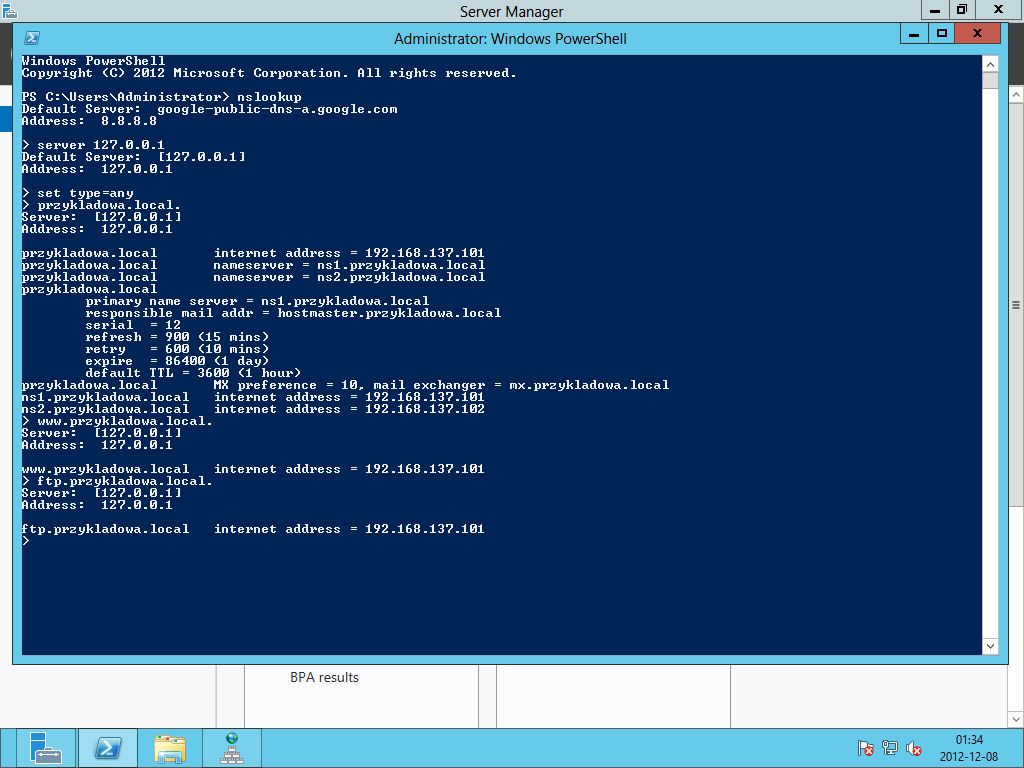Screen dimensions: 1024x768
Task: Open the muted volume tray icon
Action: click(x=914, y=748)
